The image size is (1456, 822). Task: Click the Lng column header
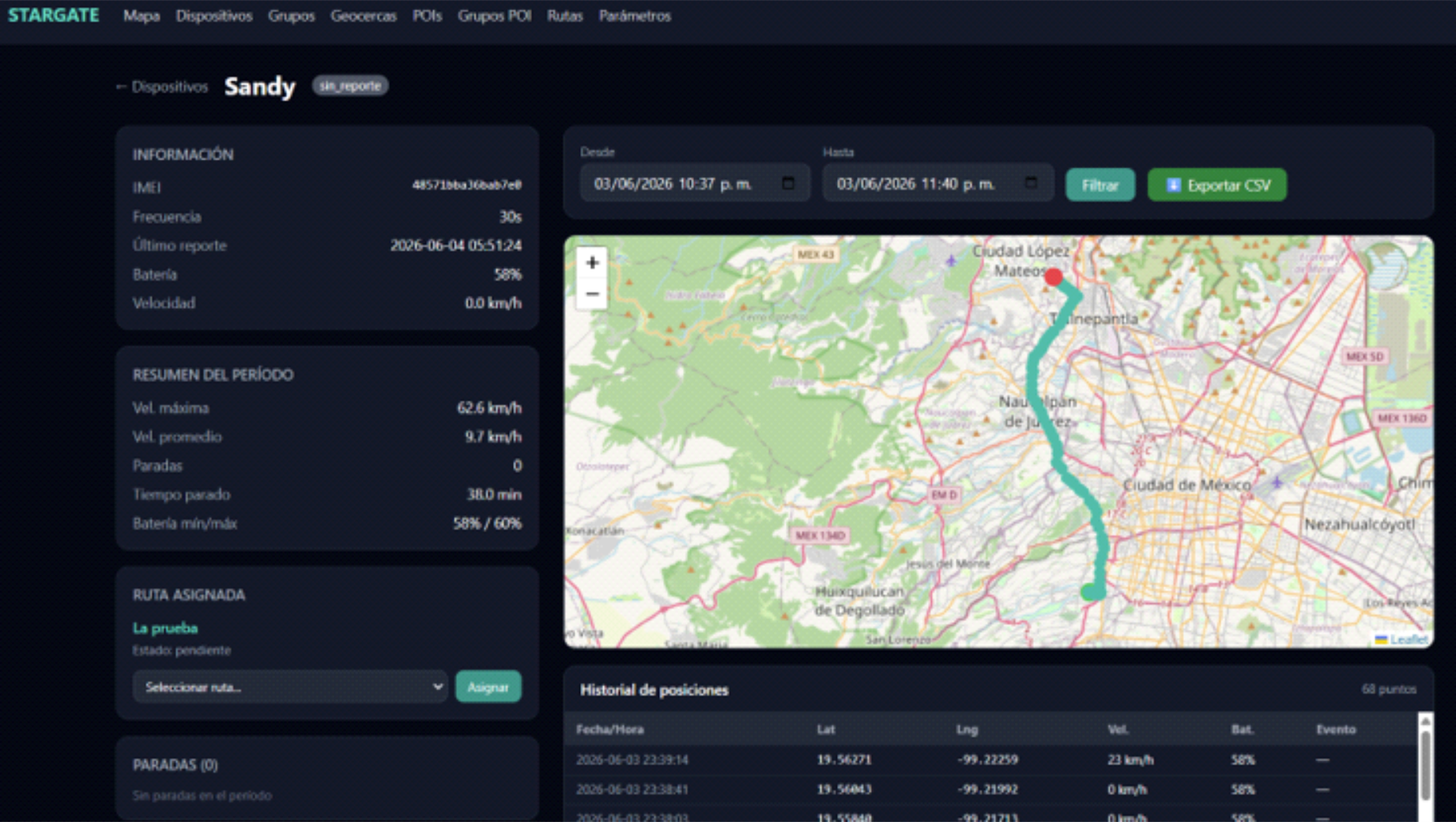click(x=967, y=729)
